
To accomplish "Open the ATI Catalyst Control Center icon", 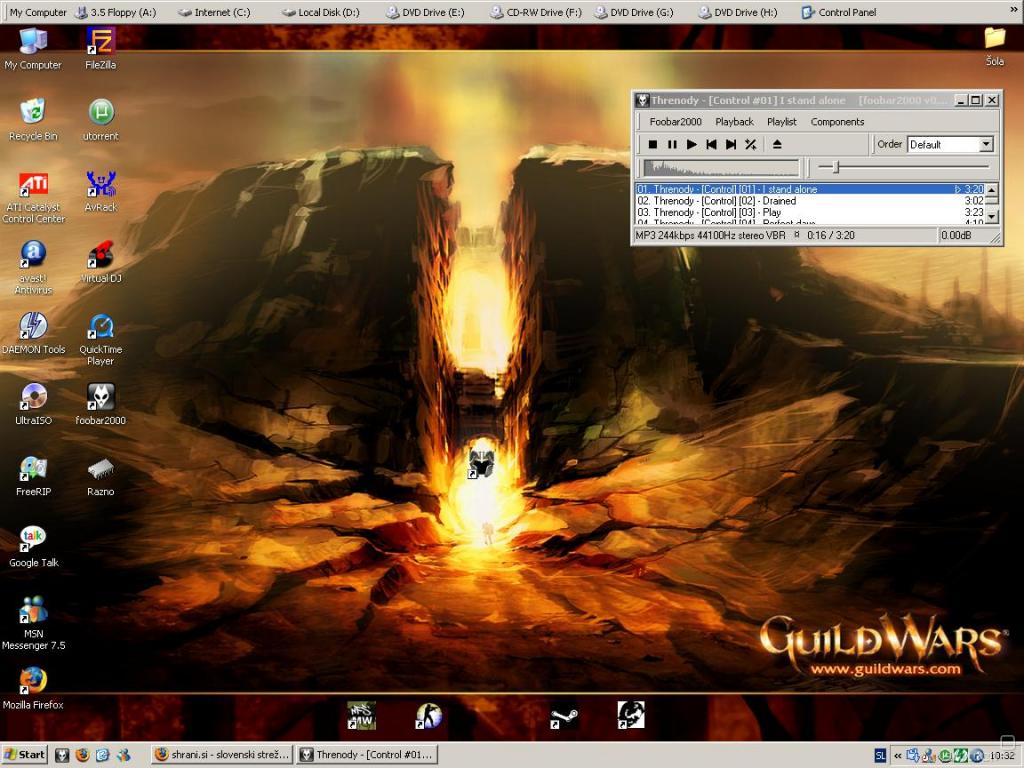I will point(33,197).
